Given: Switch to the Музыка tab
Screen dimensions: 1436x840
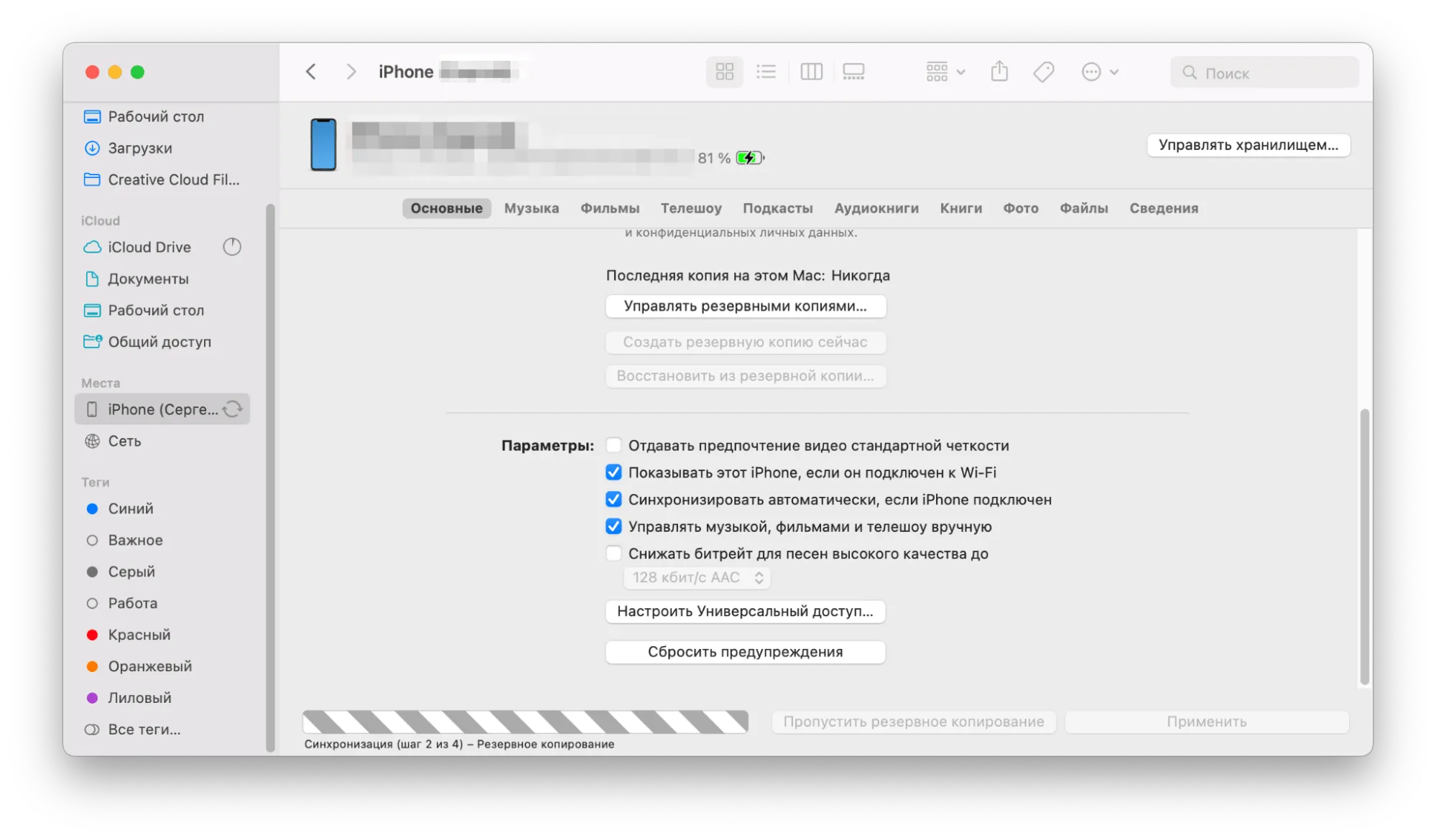Looking at the screenshot, I should [532, 208].
